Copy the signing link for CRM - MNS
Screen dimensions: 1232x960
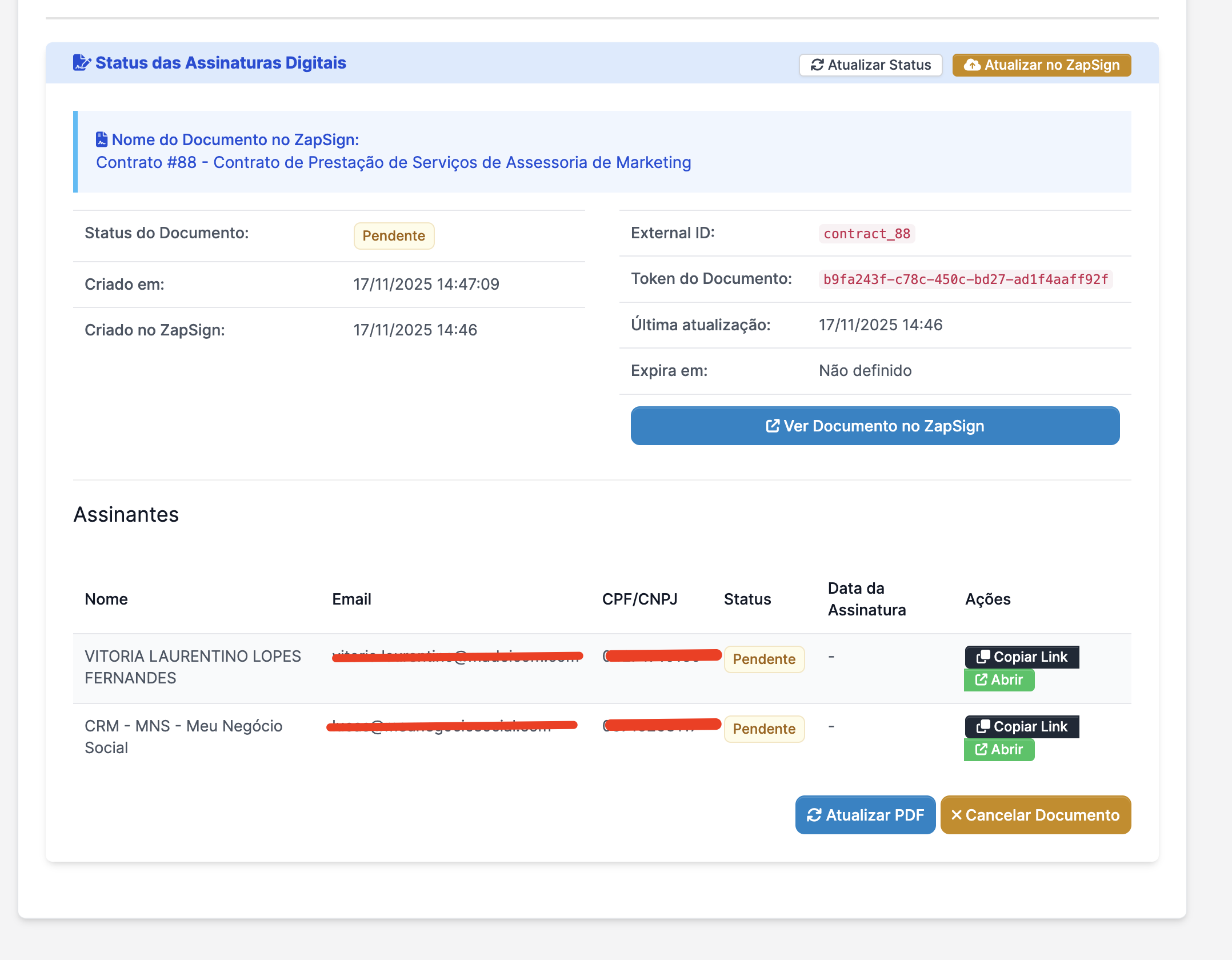[x=1021, y=726]
